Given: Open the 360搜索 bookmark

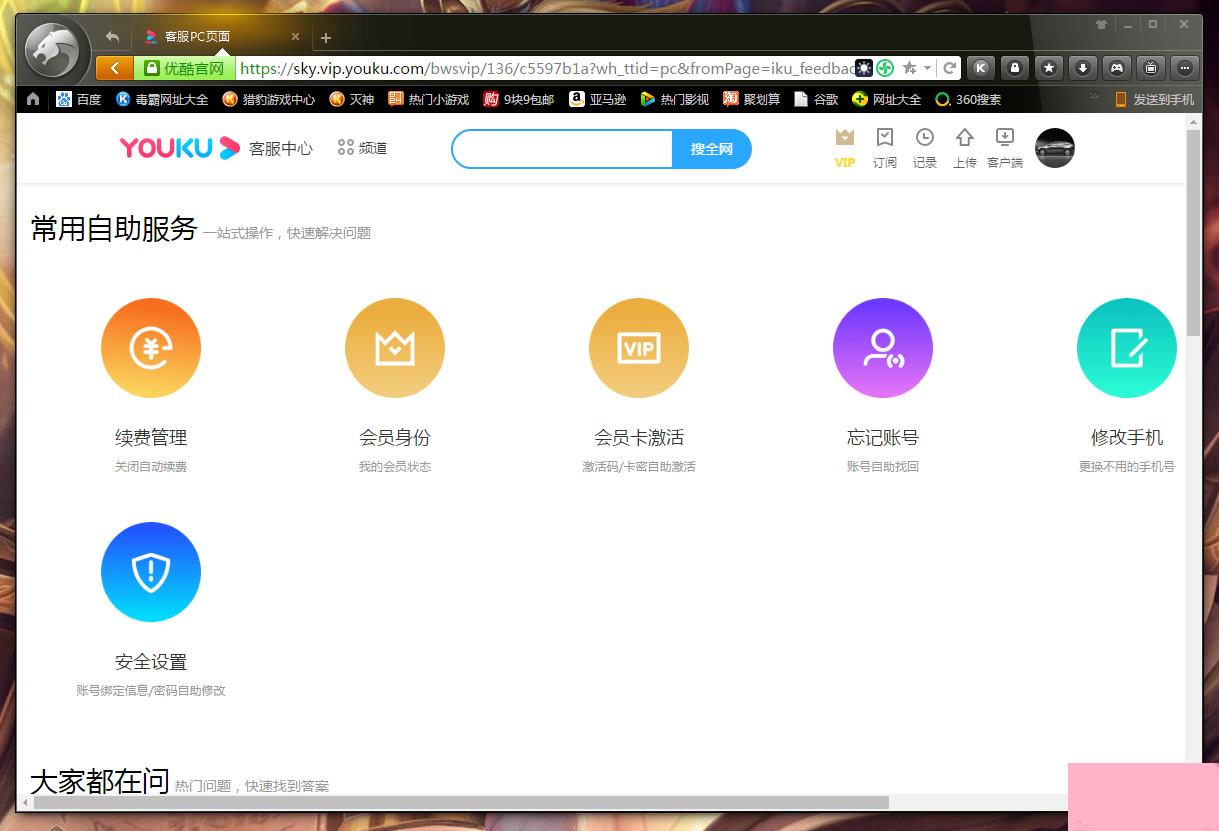Looking at the screenshot, I should pos(968,99).
